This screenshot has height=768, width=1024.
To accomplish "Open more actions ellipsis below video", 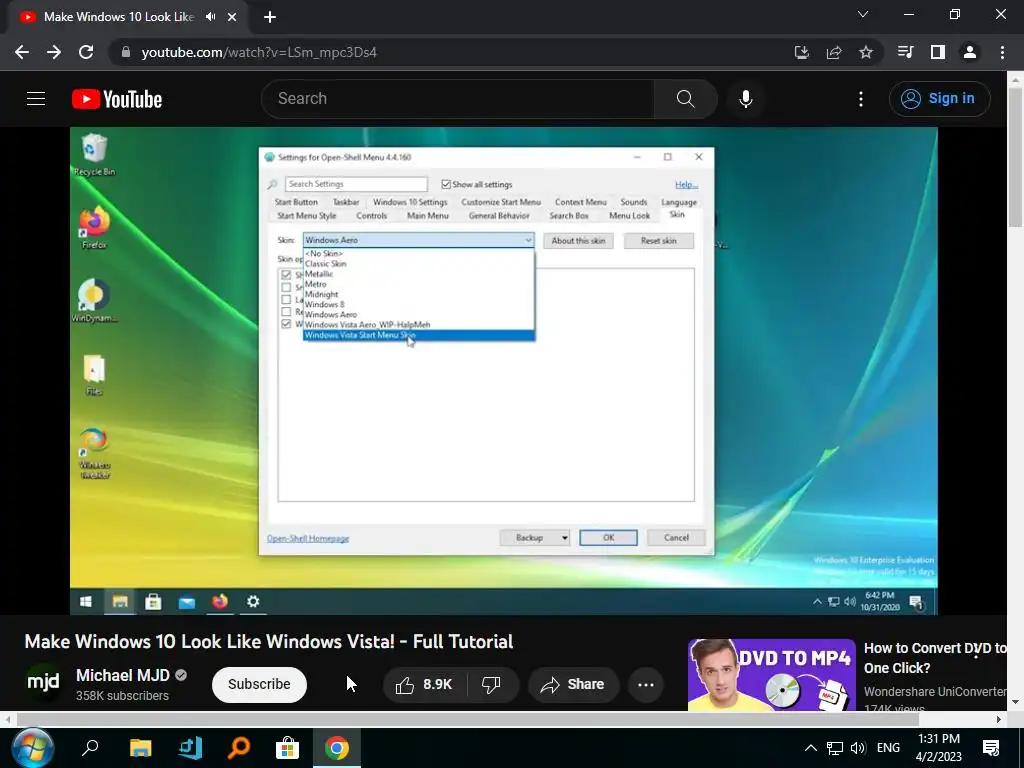I will (646, 684).
